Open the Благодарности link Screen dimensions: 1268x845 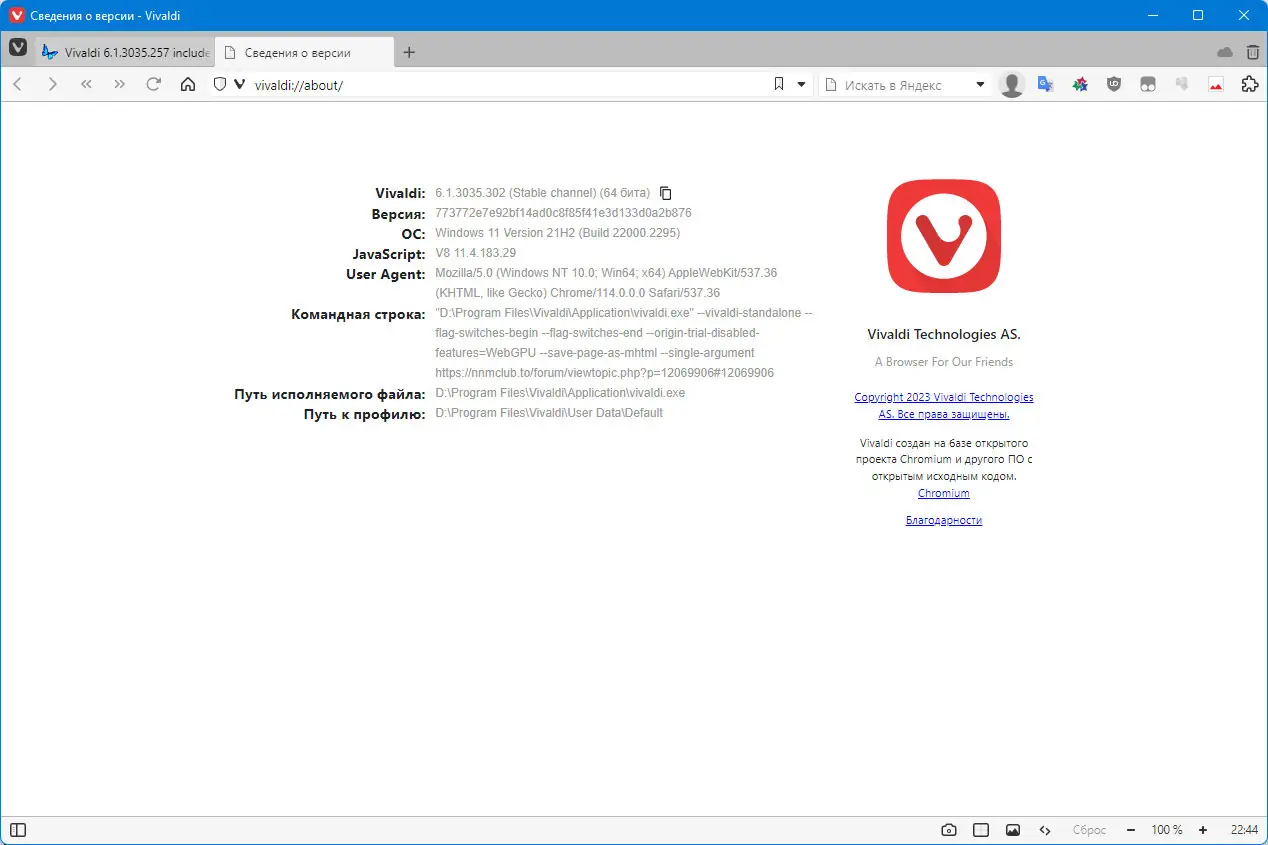[943, 519]
